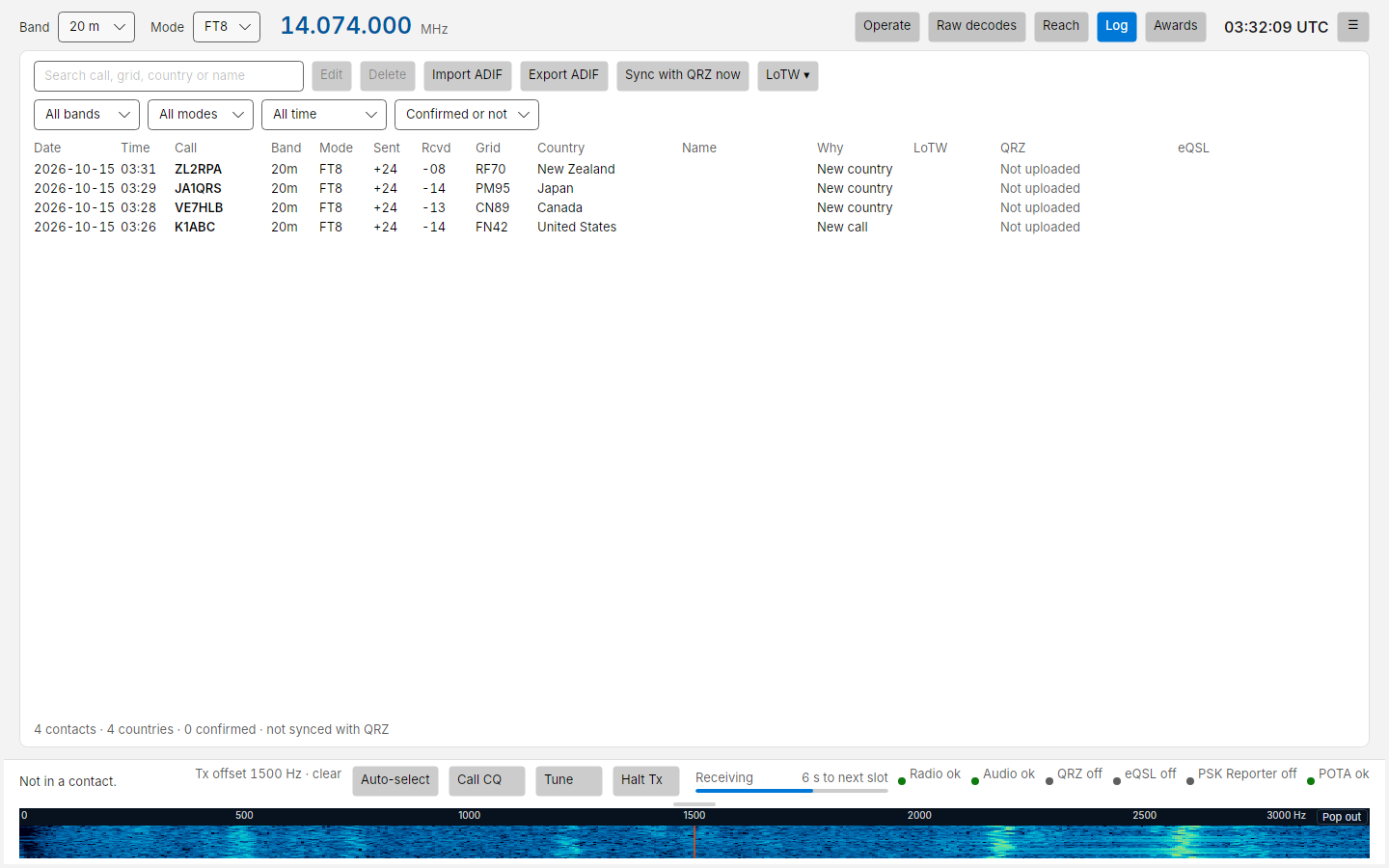Select the Log tab
1389x868 pixels.
(1117, 26)
